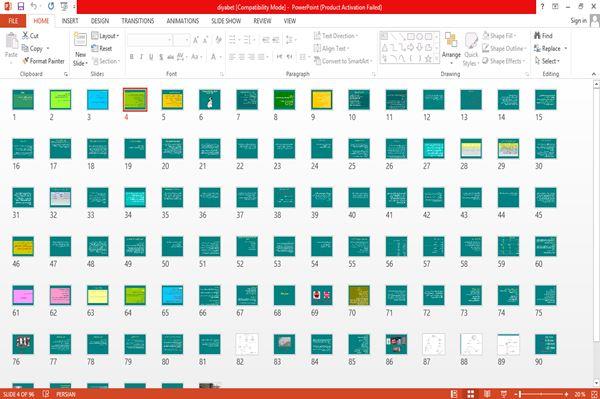Open Shape Effects options
600x399 pixels.
click(503, 61)
